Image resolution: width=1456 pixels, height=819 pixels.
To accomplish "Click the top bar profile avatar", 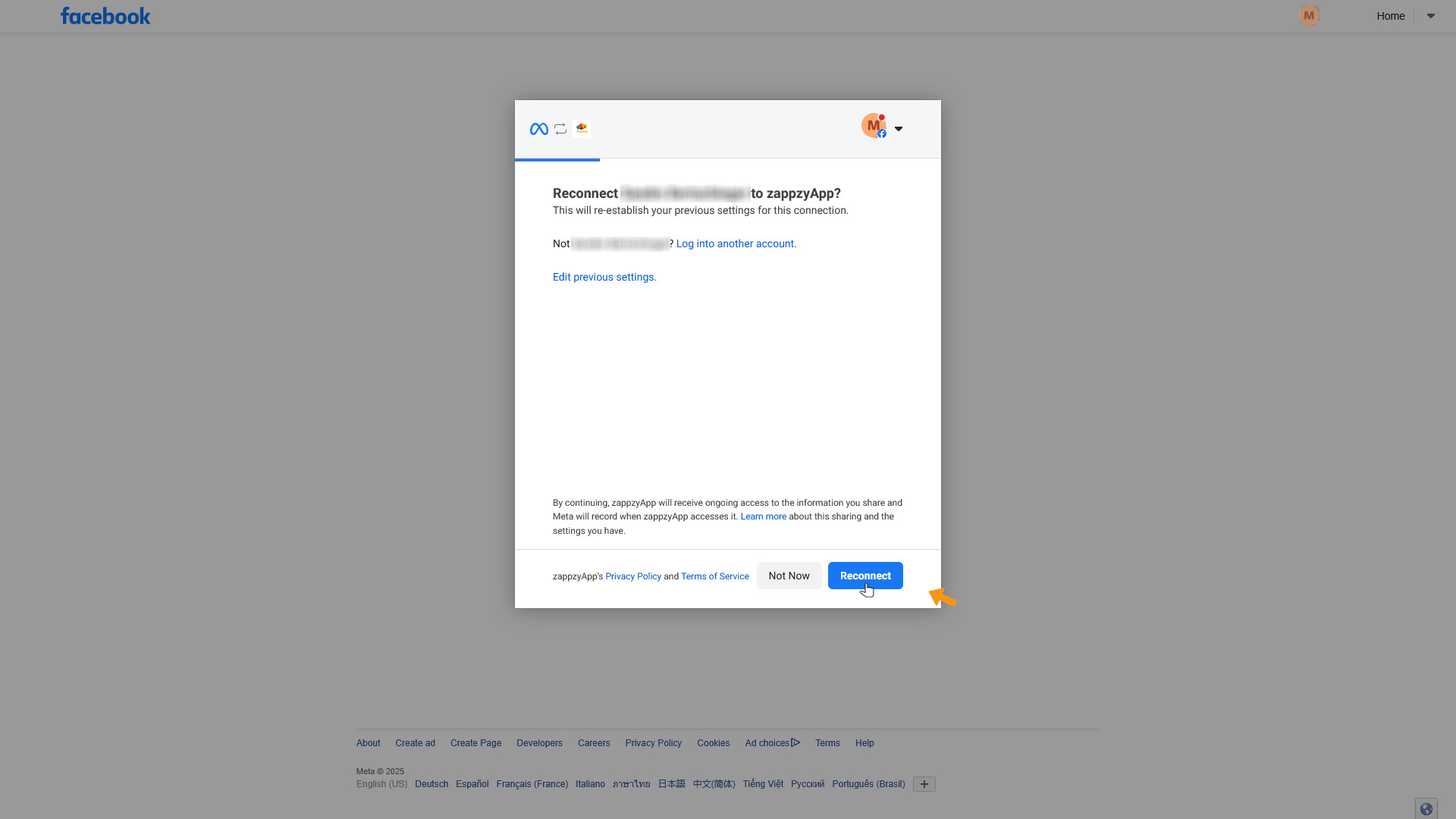I will (x=1309, y=15).
